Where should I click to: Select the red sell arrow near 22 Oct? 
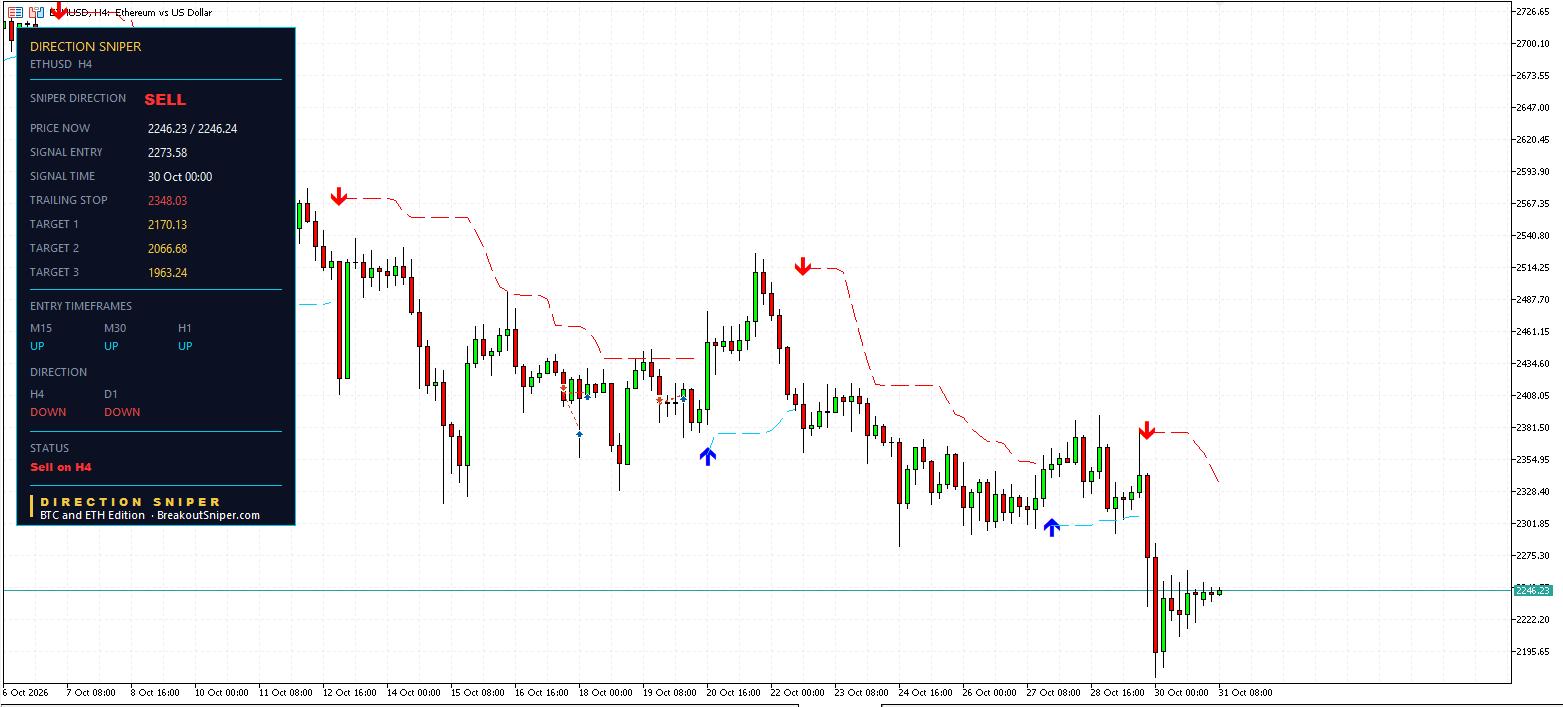coord(802,266)
